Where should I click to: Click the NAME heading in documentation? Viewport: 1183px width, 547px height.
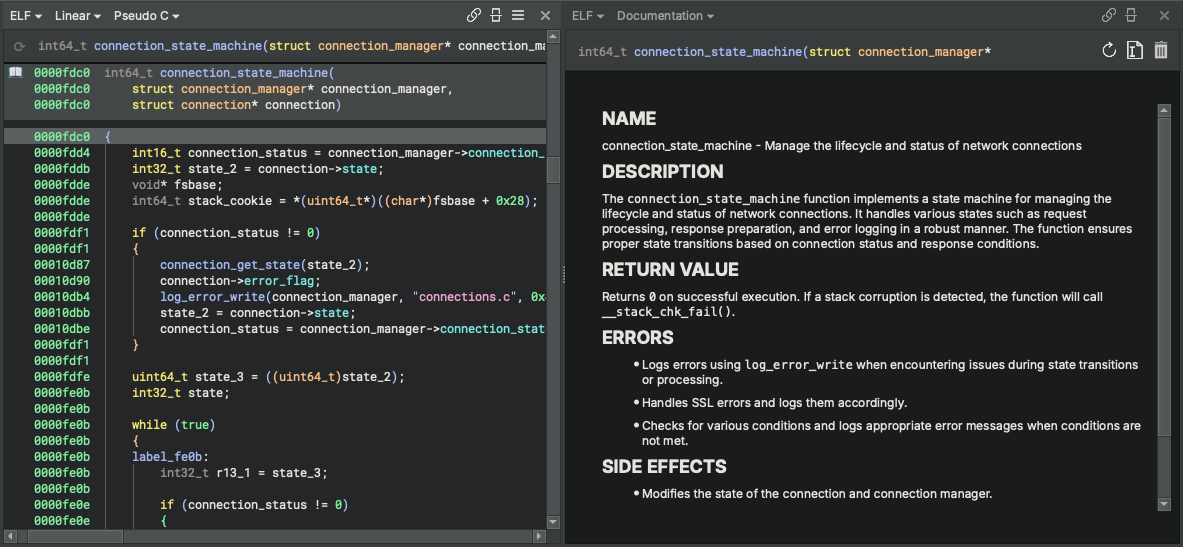(x=629, y=118)
